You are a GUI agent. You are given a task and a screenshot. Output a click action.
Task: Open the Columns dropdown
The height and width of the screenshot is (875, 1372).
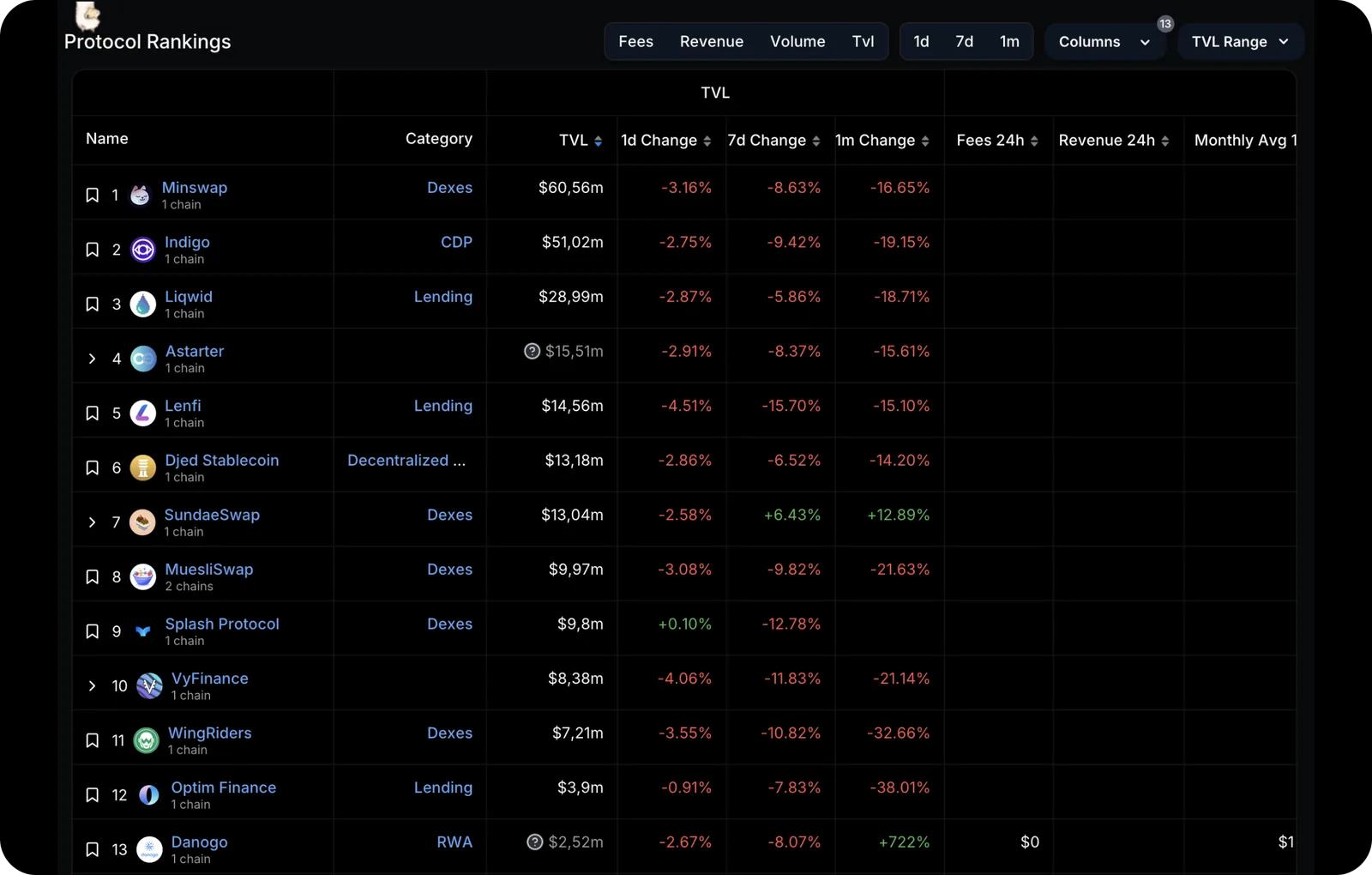(1104, 42)
